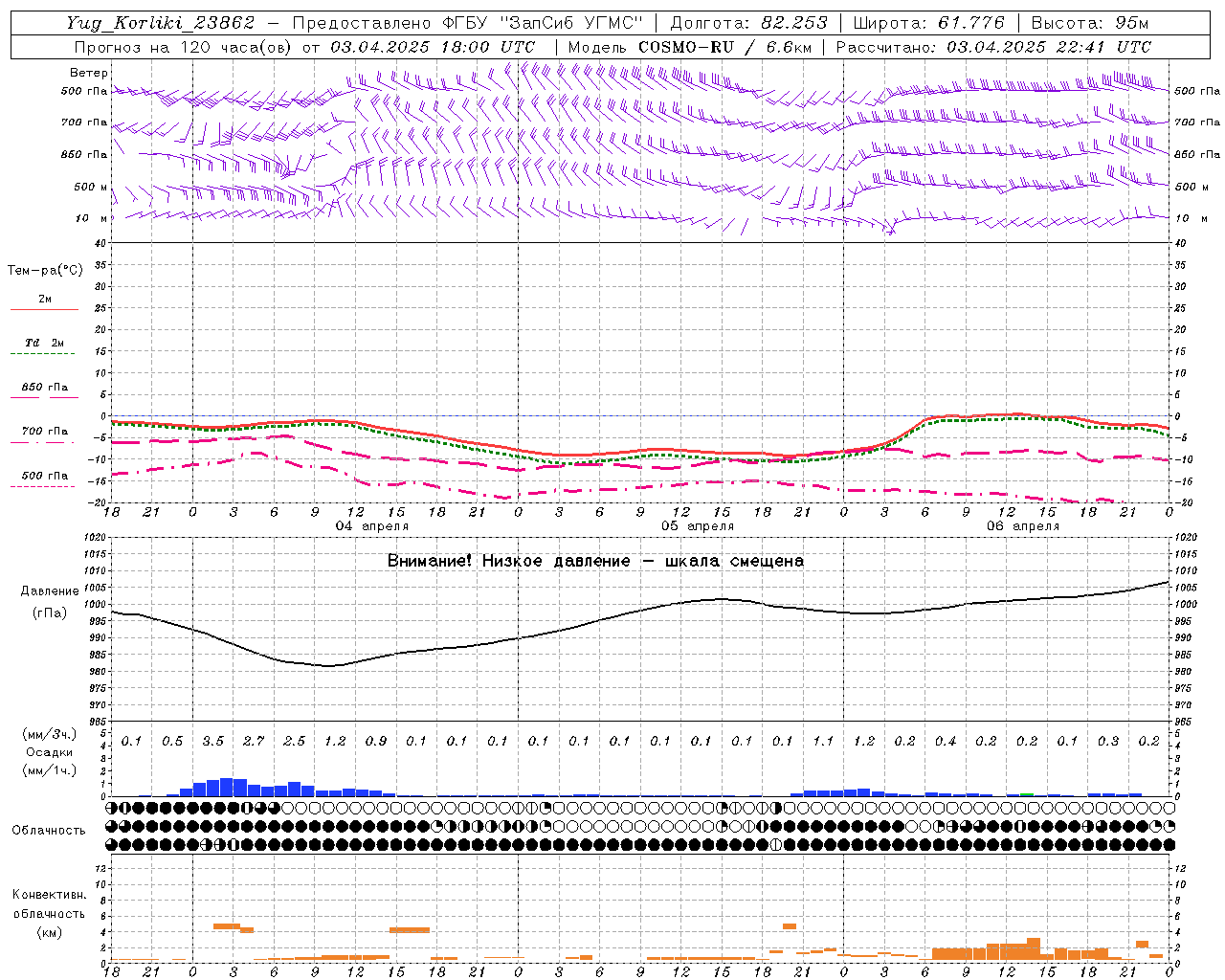This screenshot has height=980, width=1225.
Task: Click the (км) unit label for convective cloudiness
Action: click(49, 932)
